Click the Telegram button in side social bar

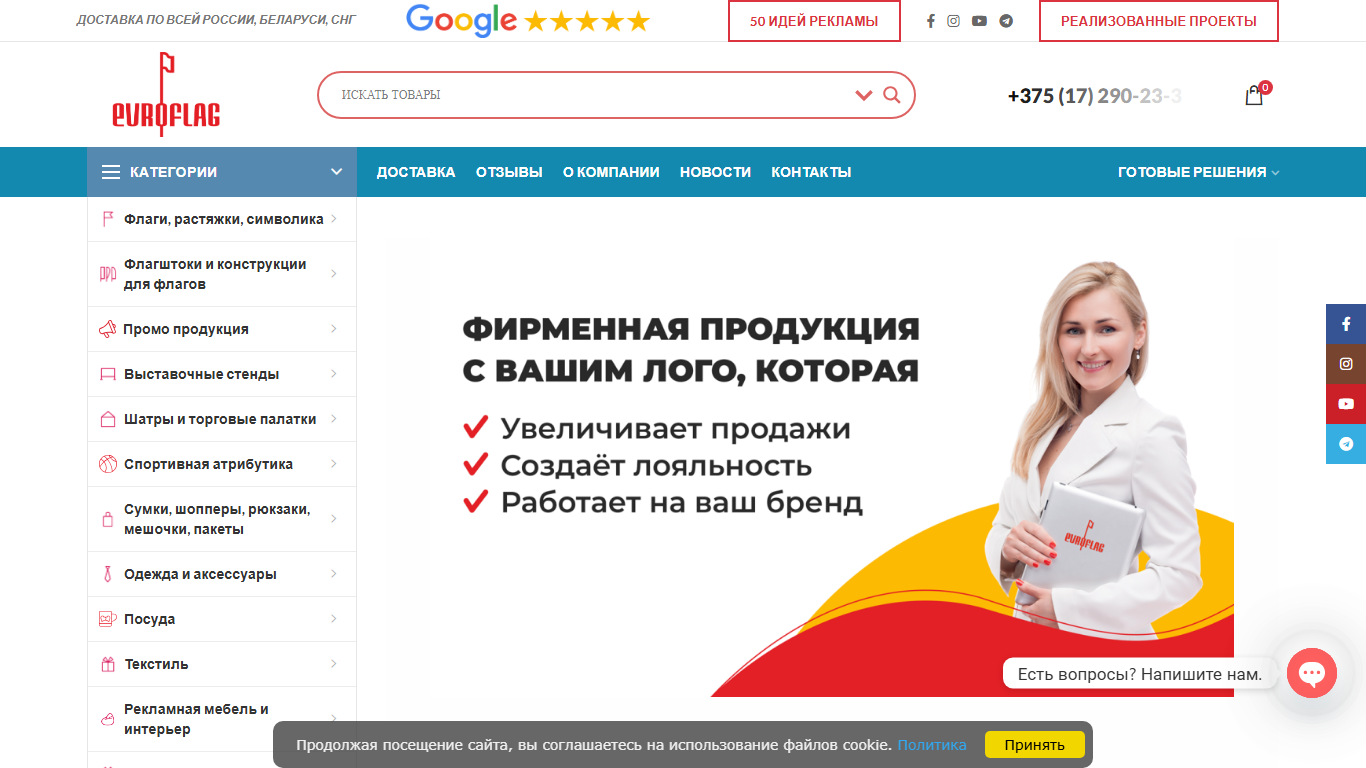coord(1346,444)
